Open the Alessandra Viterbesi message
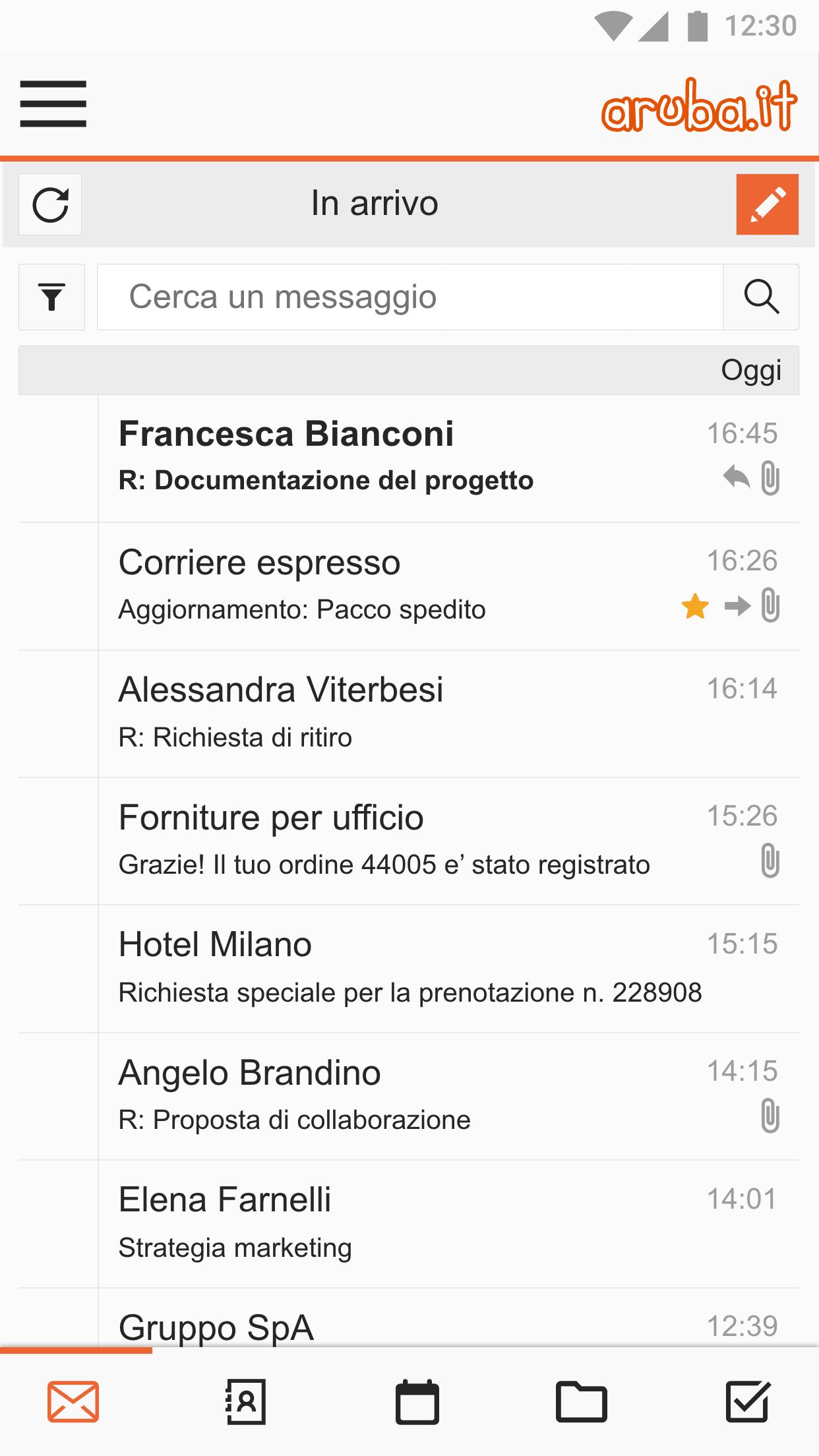Viewport: 819px width, 1456px height. [396, 712]
